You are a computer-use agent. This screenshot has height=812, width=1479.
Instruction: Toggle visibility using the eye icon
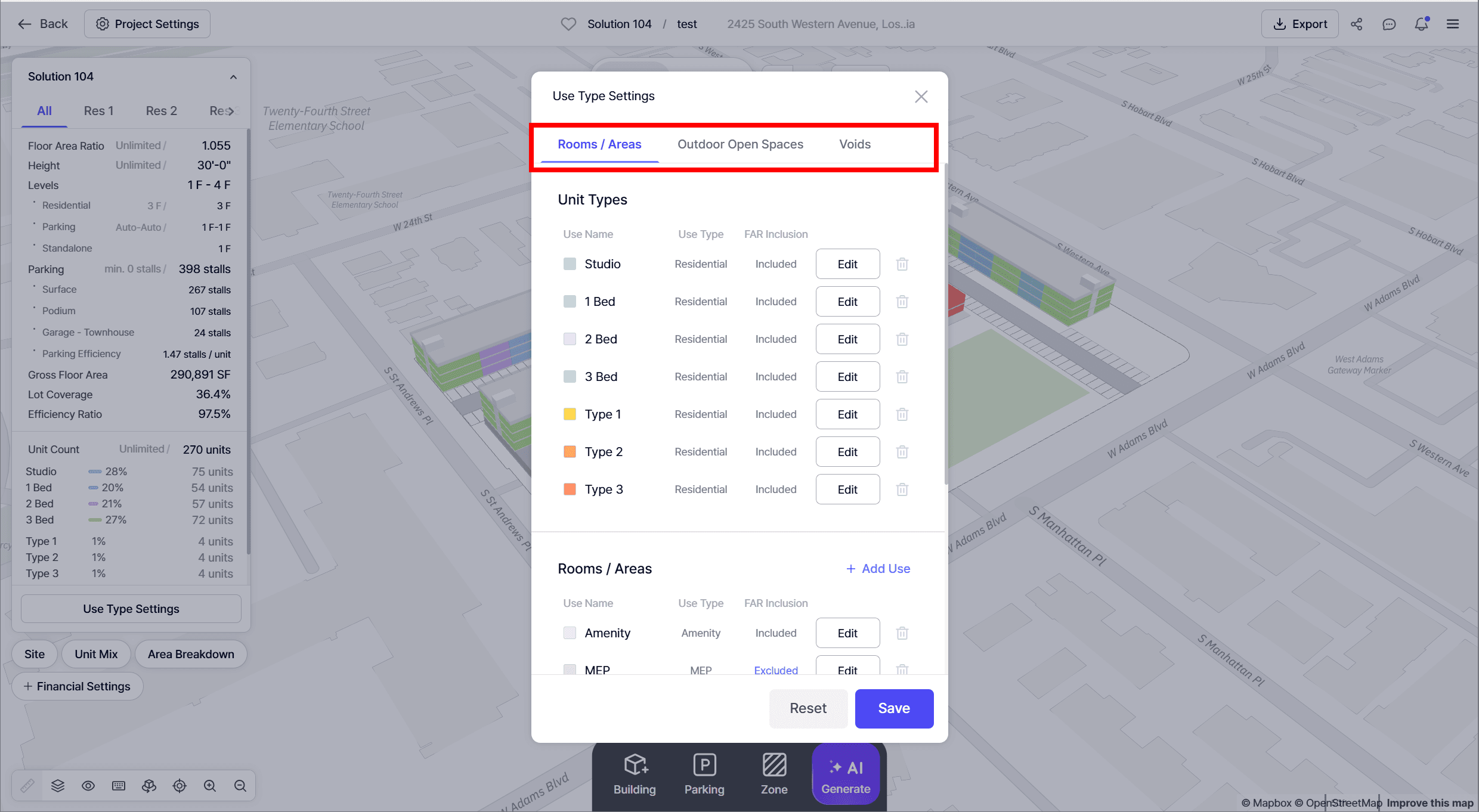[88, 786]
